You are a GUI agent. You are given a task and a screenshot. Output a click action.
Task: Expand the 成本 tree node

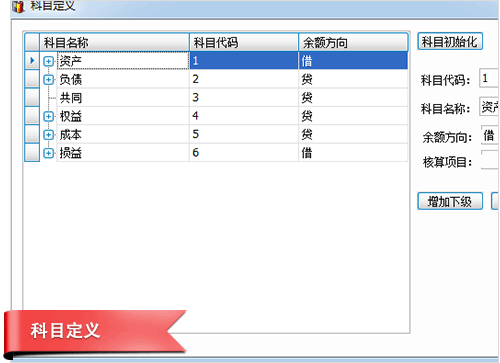(48, 135)
